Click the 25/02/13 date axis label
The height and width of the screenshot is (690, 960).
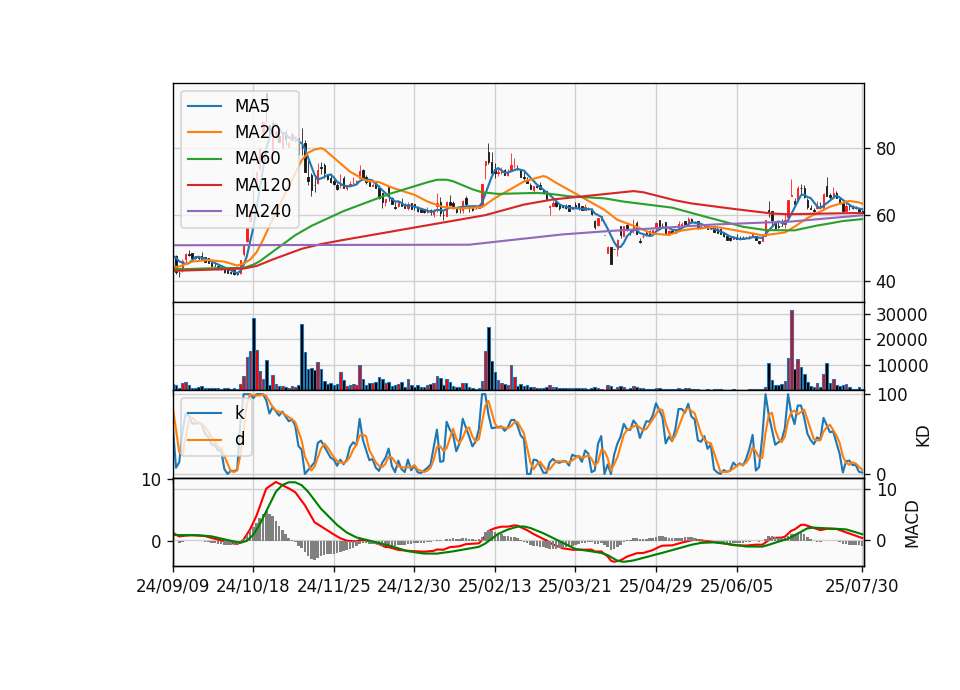[x=495, y=586]
